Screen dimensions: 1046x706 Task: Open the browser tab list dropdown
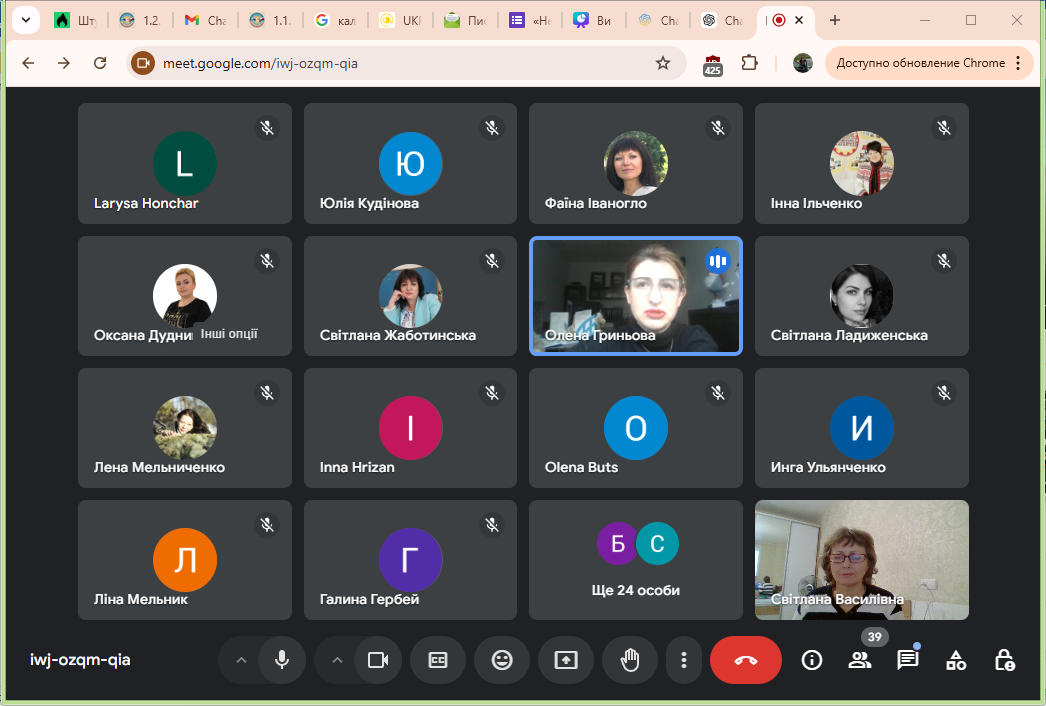click(x=26, y=20)
